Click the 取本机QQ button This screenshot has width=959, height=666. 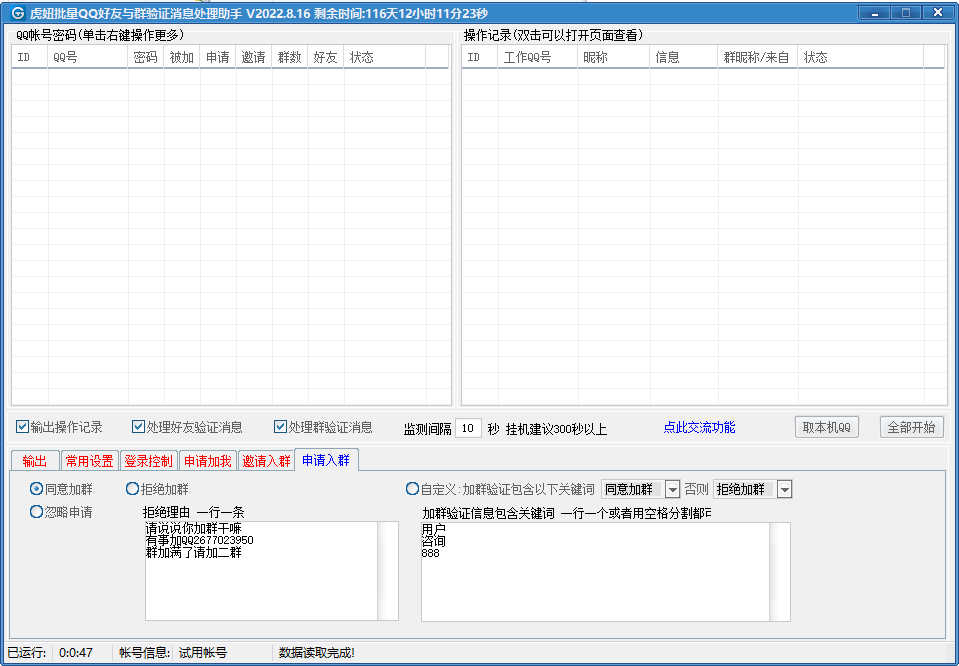click(827, 427)
